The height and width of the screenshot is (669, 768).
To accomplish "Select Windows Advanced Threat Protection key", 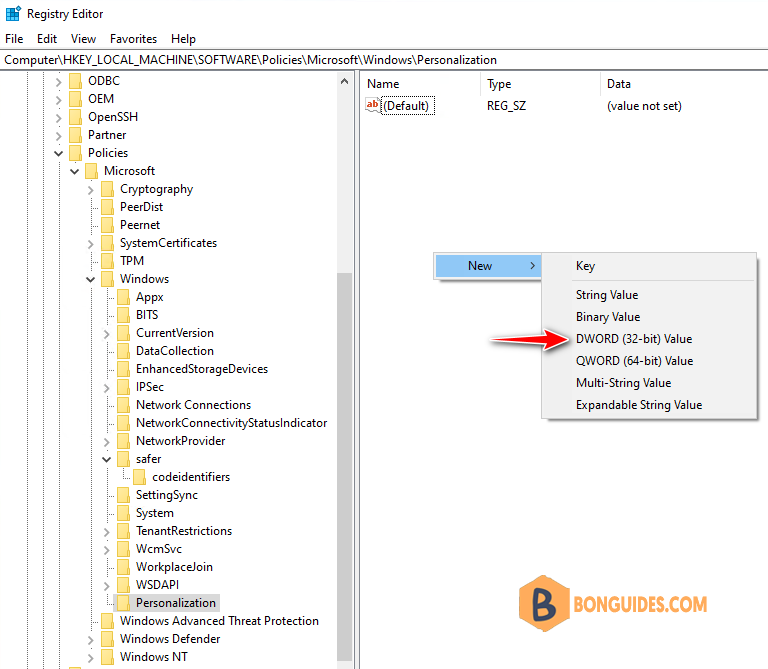I will 219,621.
